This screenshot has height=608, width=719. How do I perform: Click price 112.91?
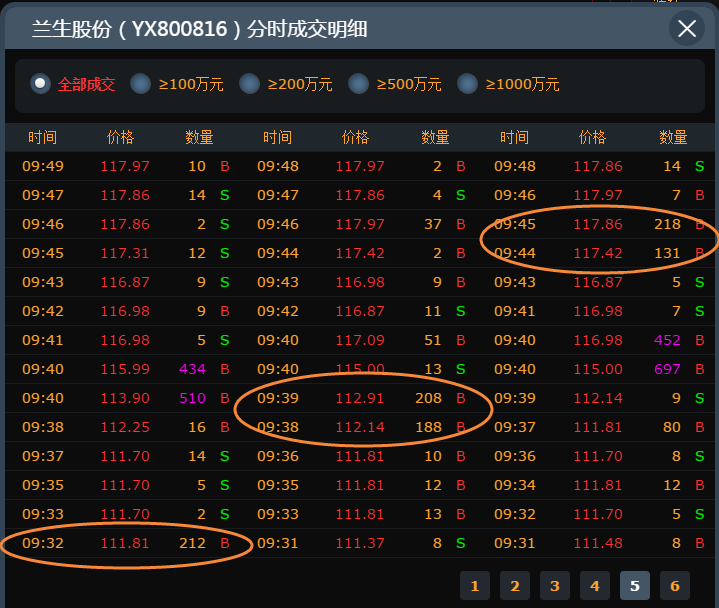[x=360, y=398]
